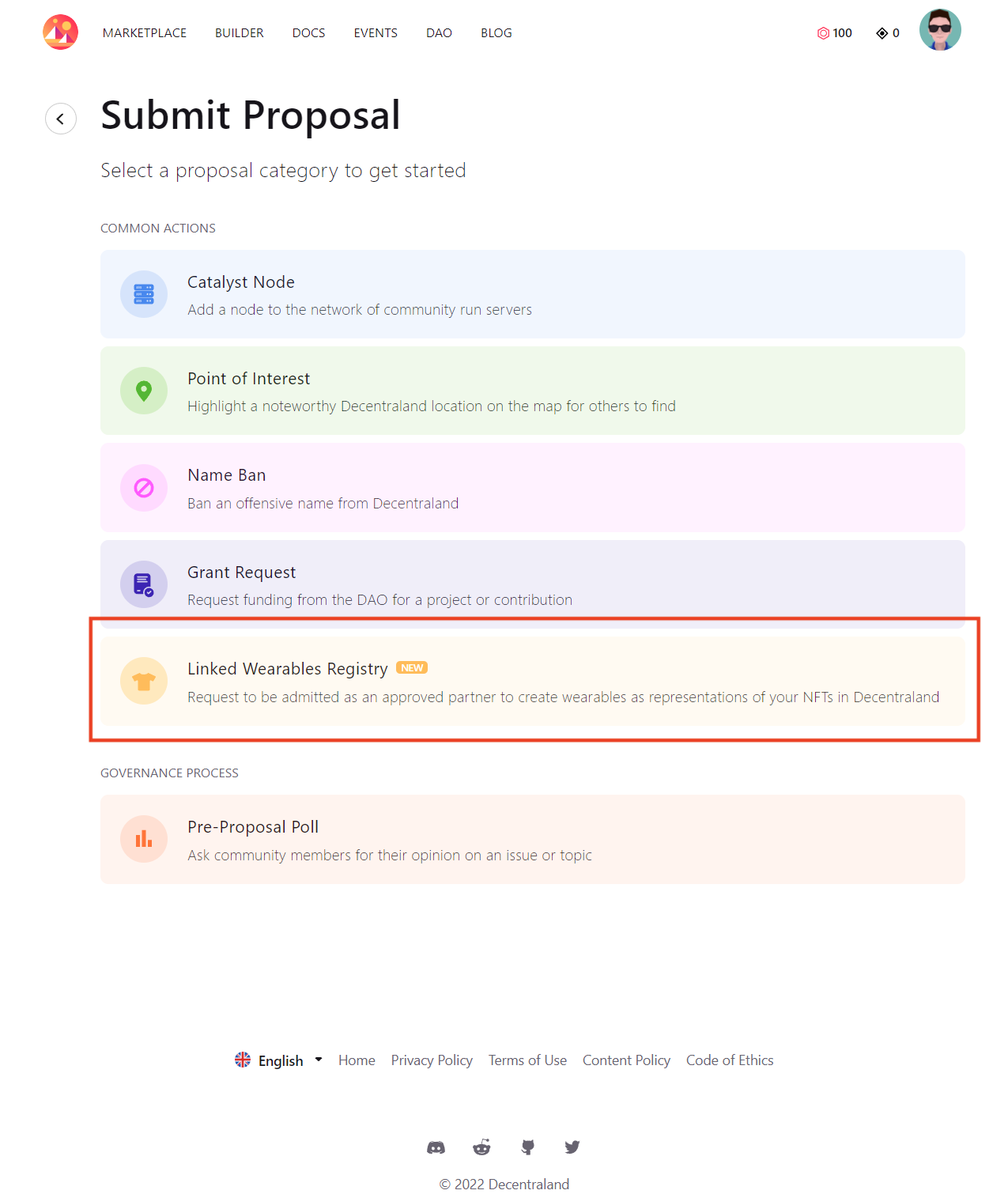The width and height of the screenshot is (1008, 1194).
Task: Open the Discord icon in footer
Action: (436, 1147)
